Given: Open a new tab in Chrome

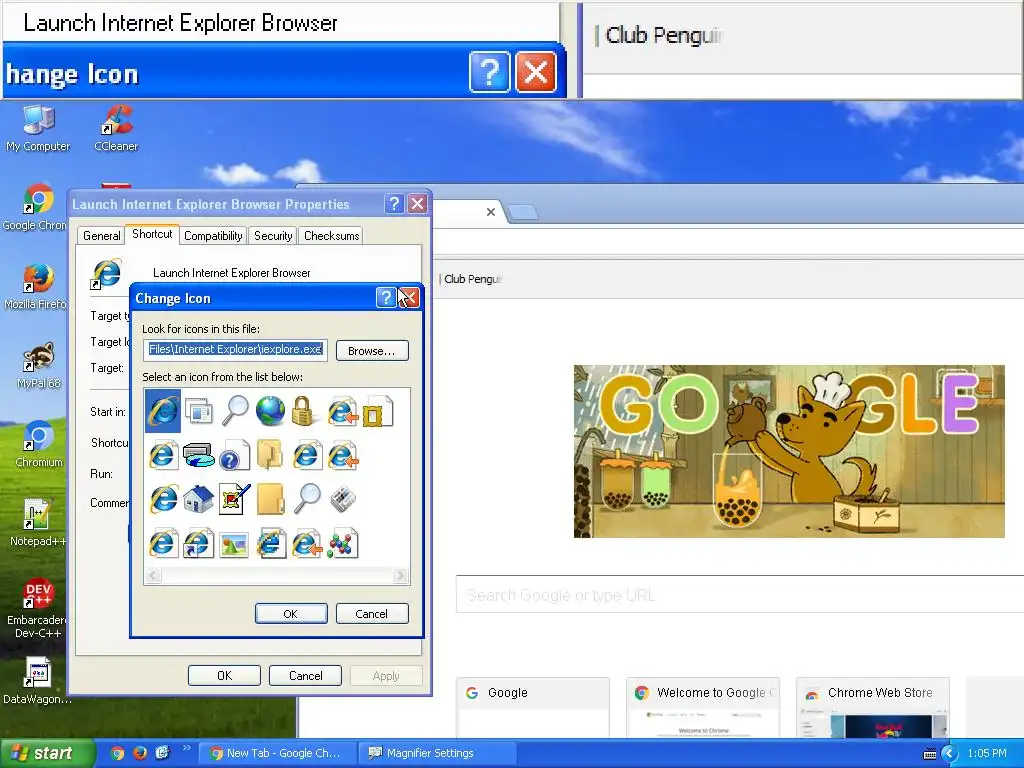Looking at the screenshot, I should 522,212.
